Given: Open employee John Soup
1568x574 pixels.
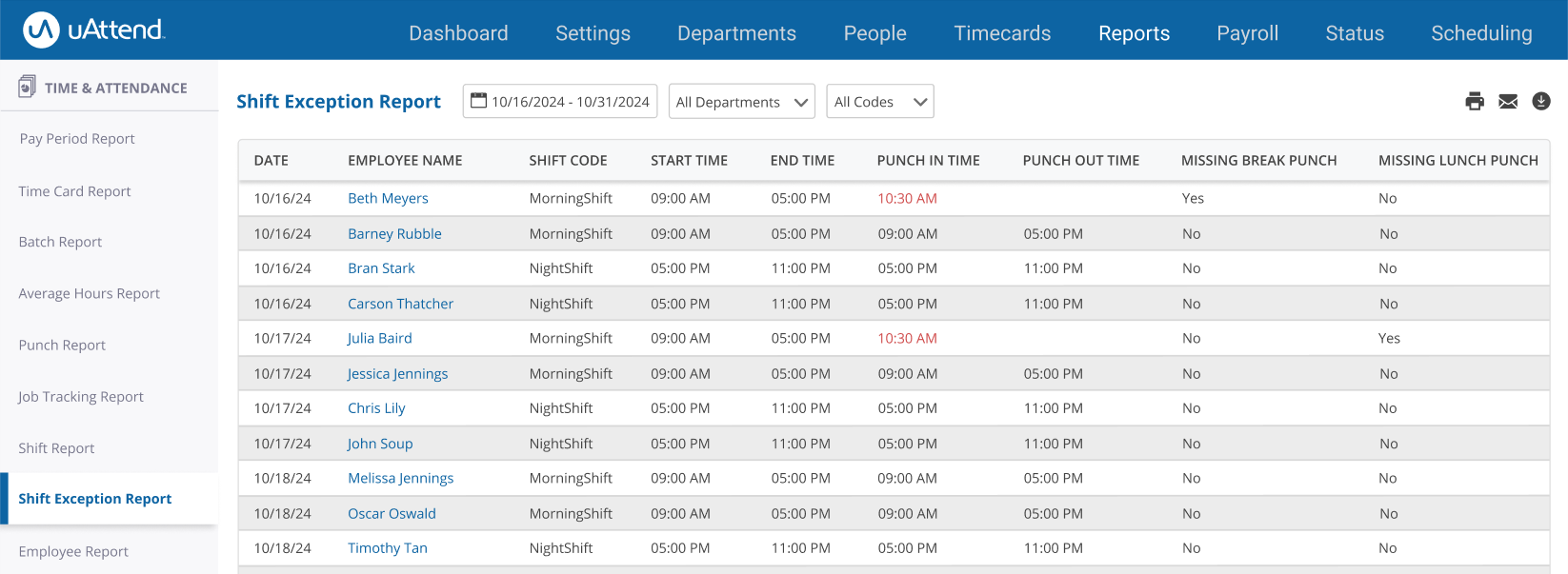Looking at the screenshot, I should pos(379,444).
